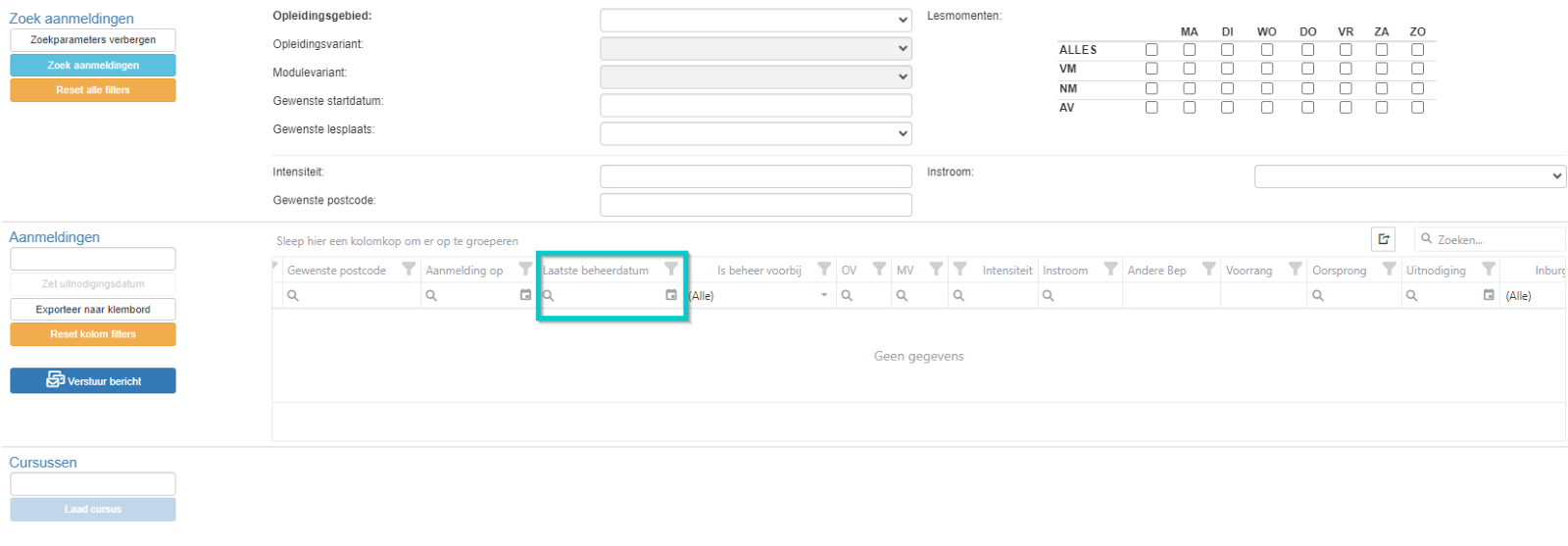Click search operator icon under Laatste beheerdatum
Screen dimensions: 1568x546
coord(548,295)
